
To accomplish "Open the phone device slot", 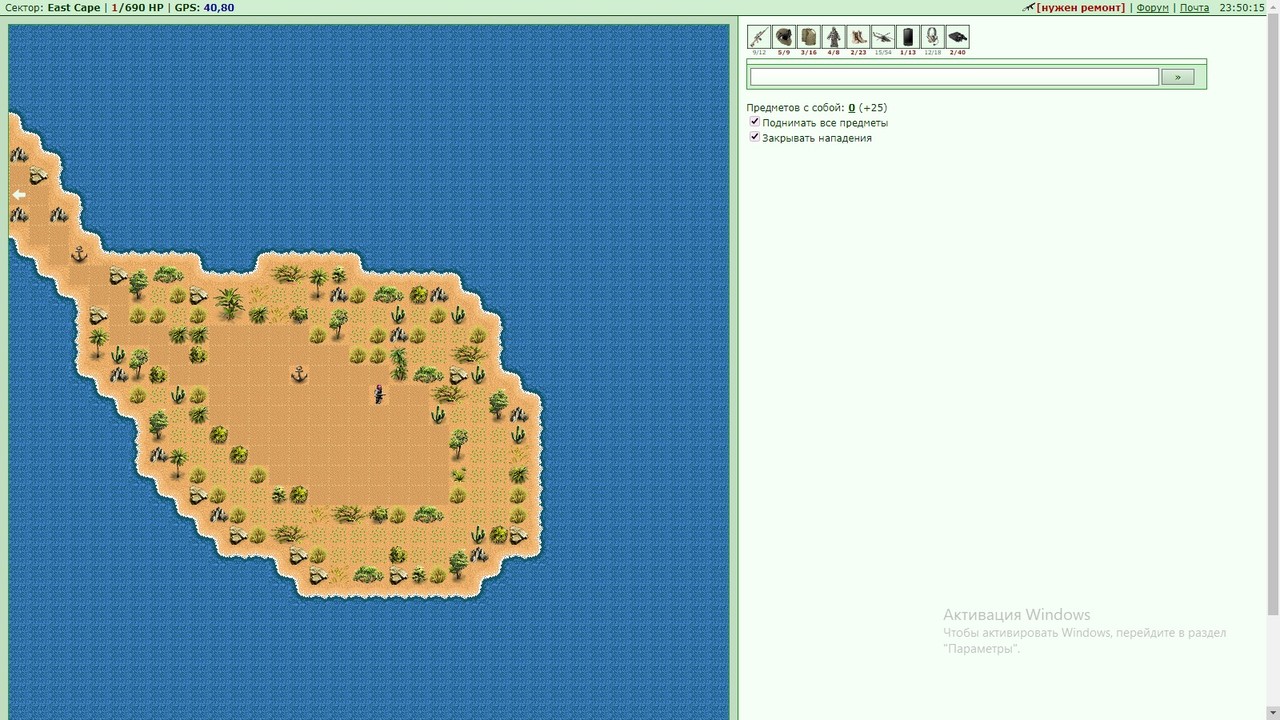I will coord(908,37).
